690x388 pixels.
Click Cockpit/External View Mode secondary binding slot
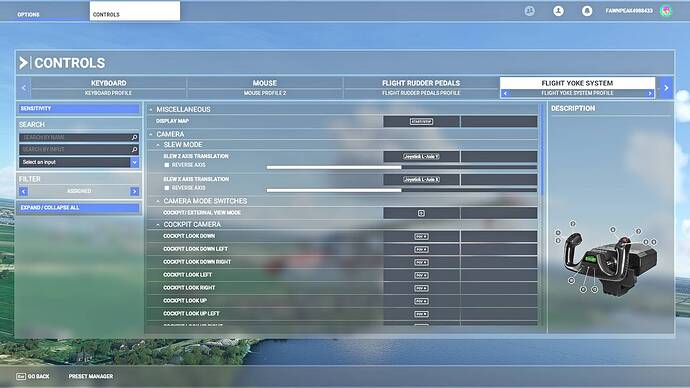pos(499,213)
